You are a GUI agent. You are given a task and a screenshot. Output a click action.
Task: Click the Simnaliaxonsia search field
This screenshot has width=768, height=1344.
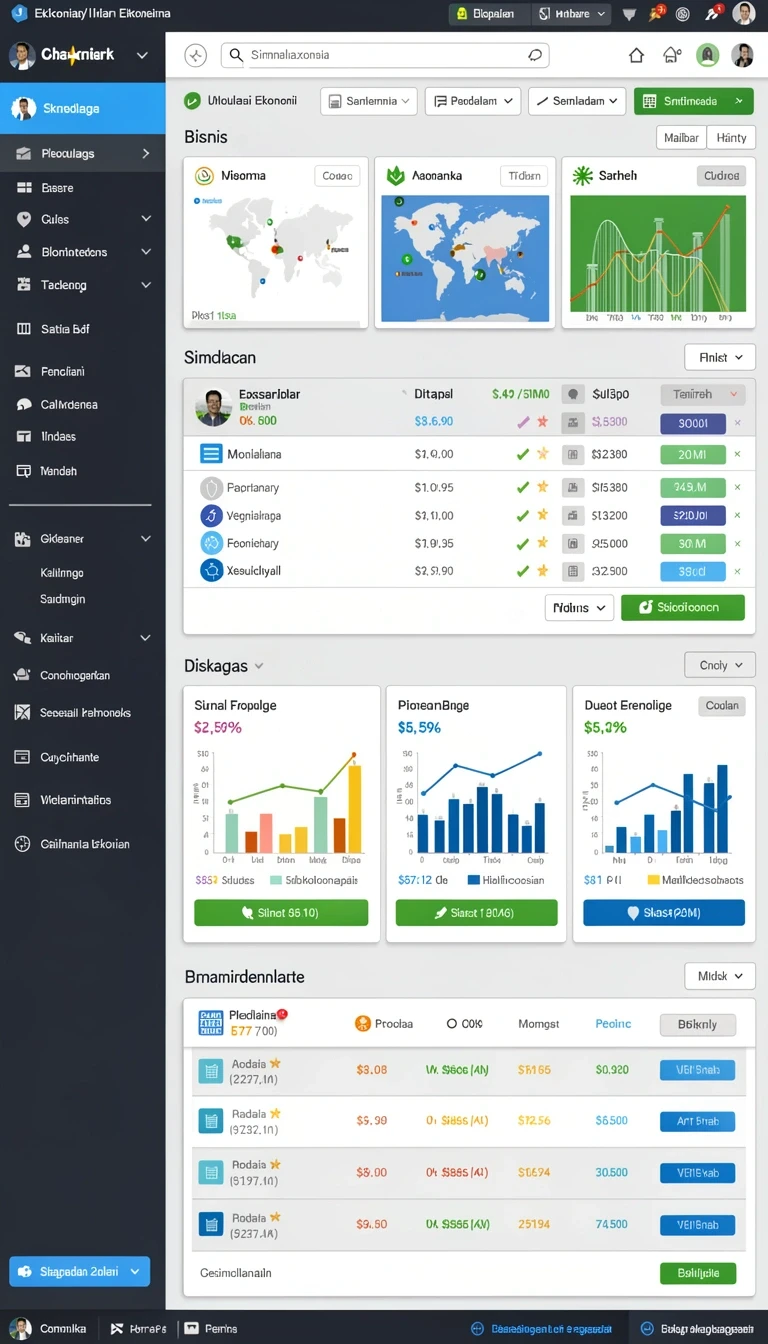click(x=385, y=55)
